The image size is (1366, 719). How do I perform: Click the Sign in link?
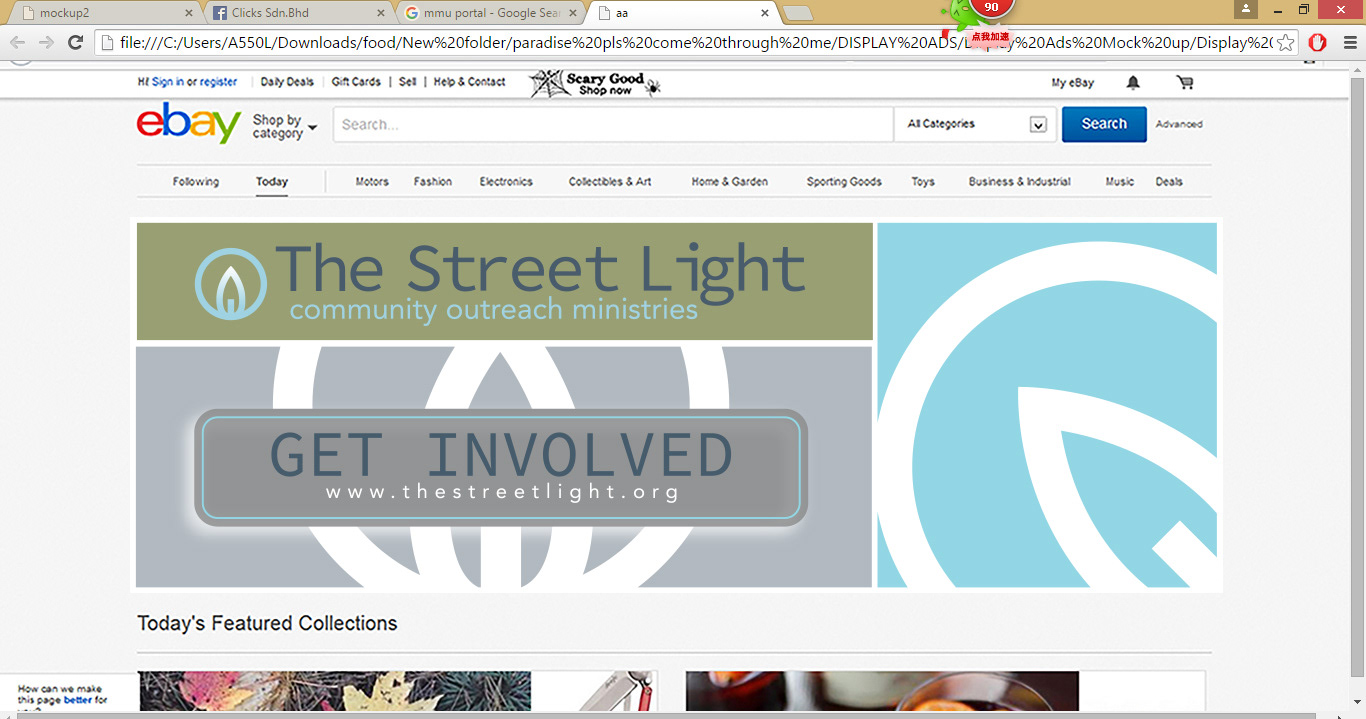tap(167, 82)
